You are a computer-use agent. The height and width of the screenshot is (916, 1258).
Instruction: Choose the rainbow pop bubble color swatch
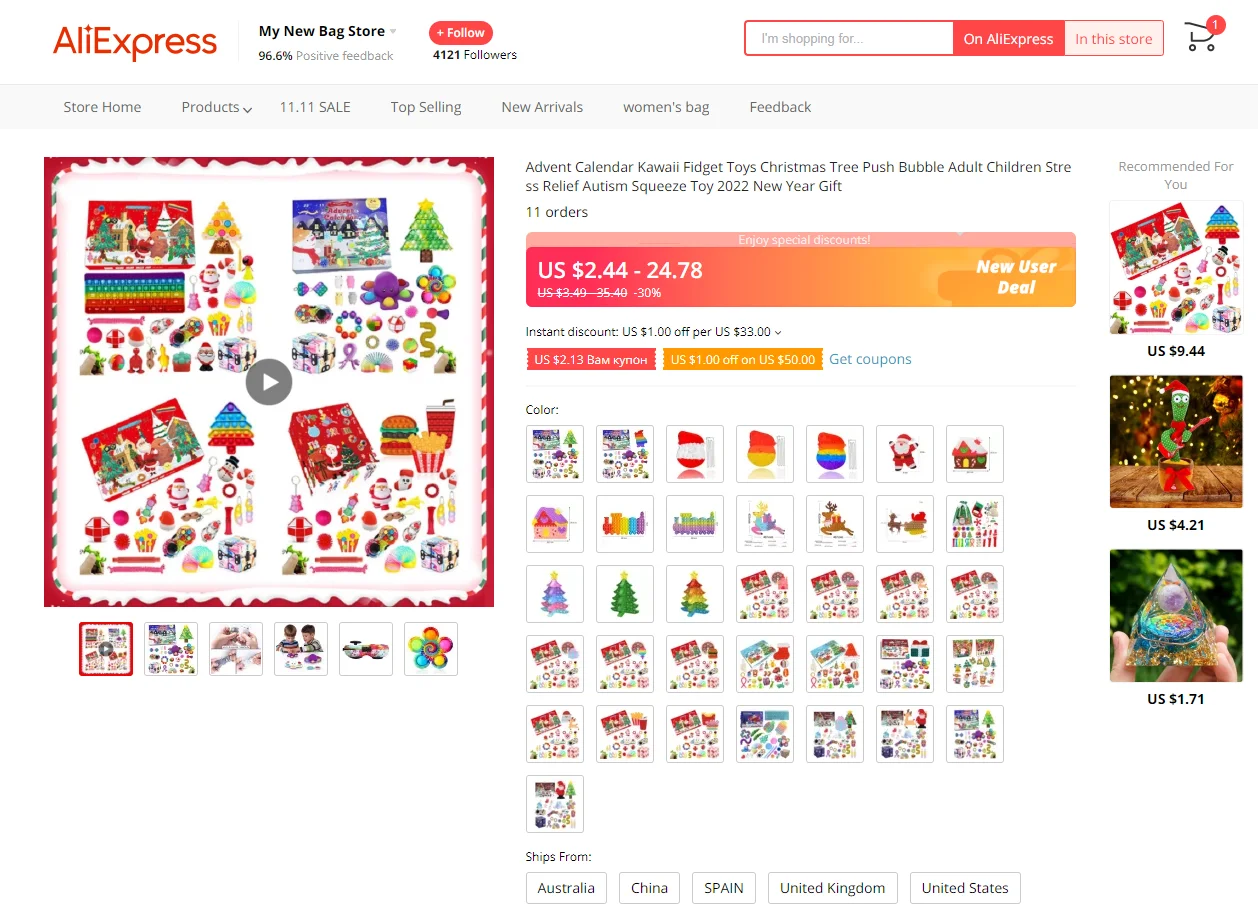click(x=835, y=454)
